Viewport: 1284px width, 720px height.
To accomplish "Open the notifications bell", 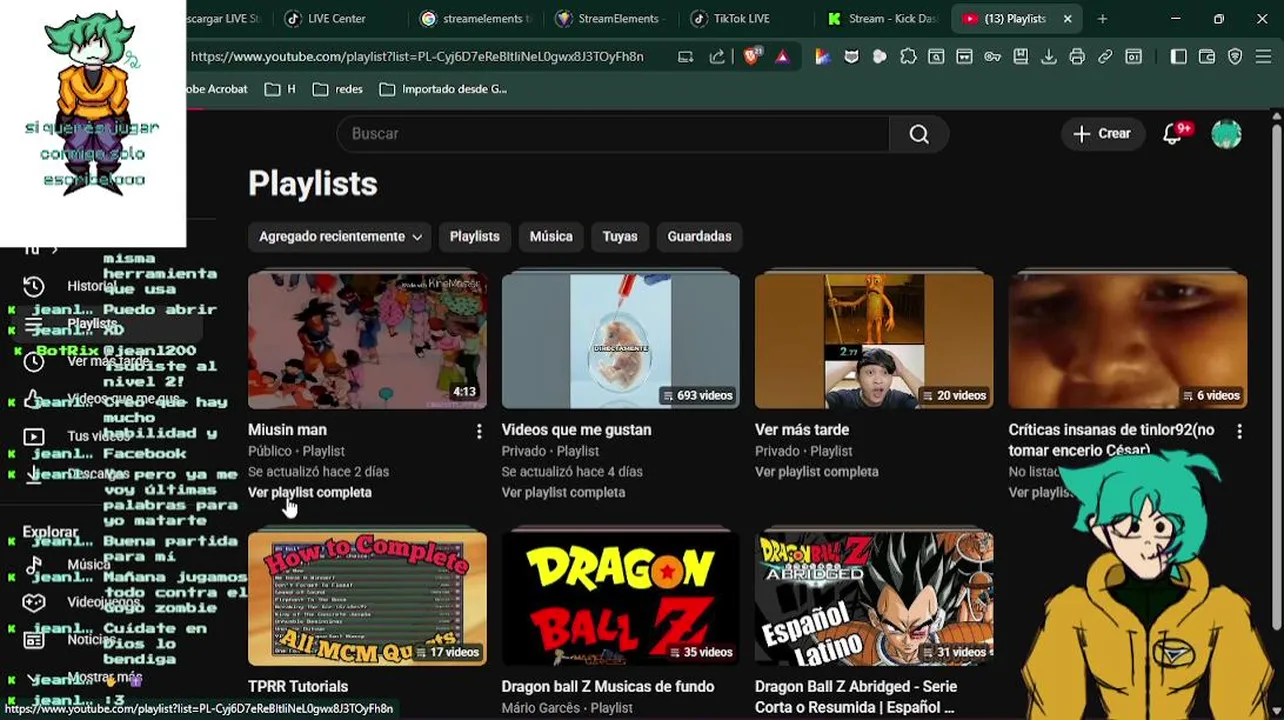I will click(x=1173, y=134).
